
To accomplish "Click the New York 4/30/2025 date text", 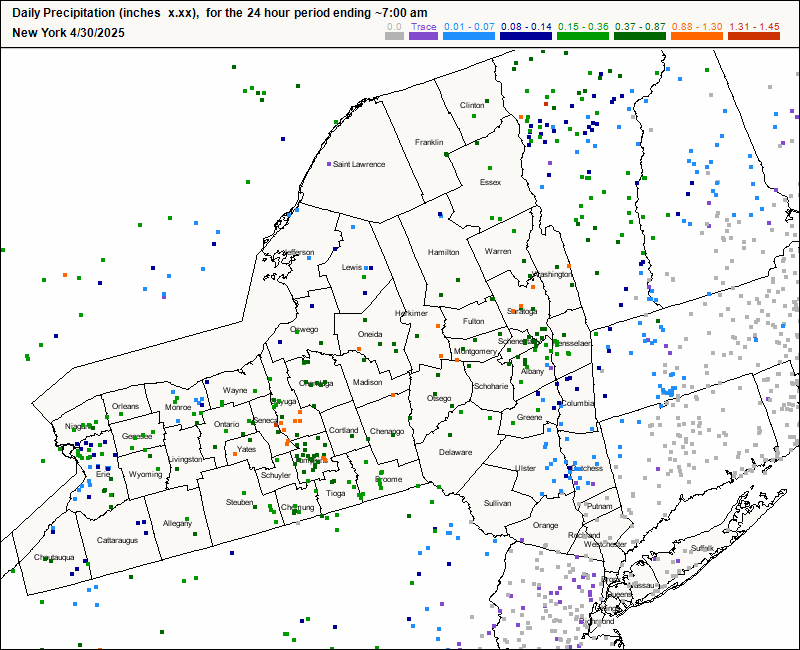I will coord(68,33).
